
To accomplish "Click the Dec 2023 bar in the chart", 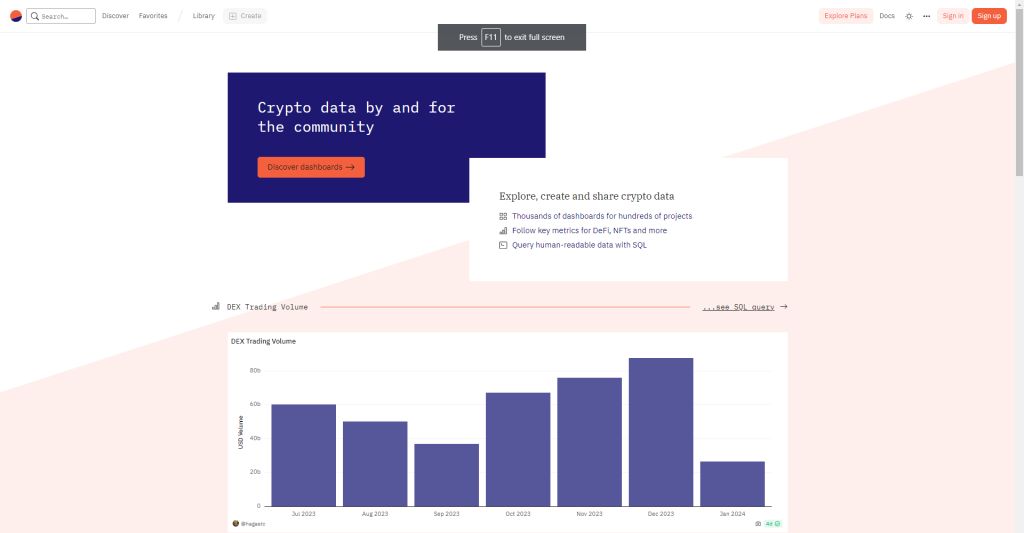I will 661,431.
